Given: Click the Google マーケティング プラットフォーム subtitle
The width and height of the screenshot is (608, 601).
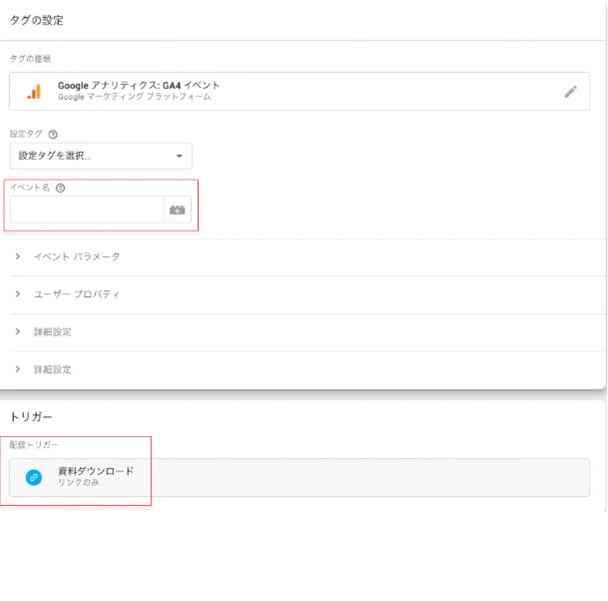Looking at the screenshot, I should tap(134, 97).
